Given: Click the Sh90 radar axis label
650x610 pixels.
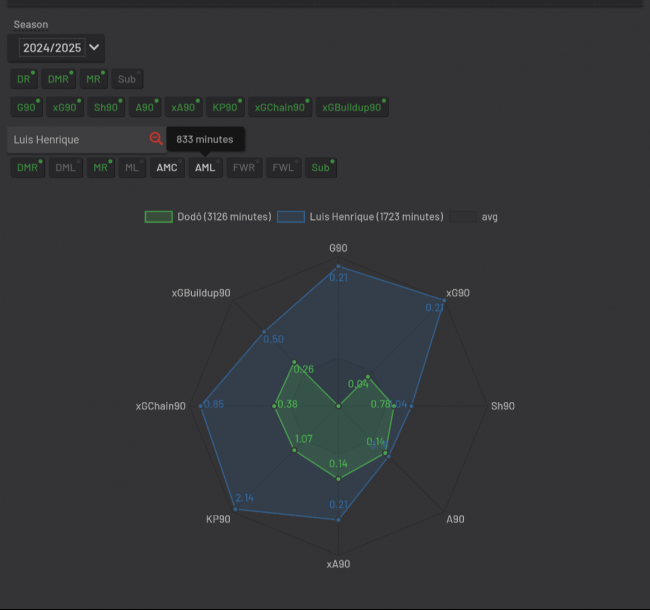Looking at the screenshot, I should (x=503, y=406).
